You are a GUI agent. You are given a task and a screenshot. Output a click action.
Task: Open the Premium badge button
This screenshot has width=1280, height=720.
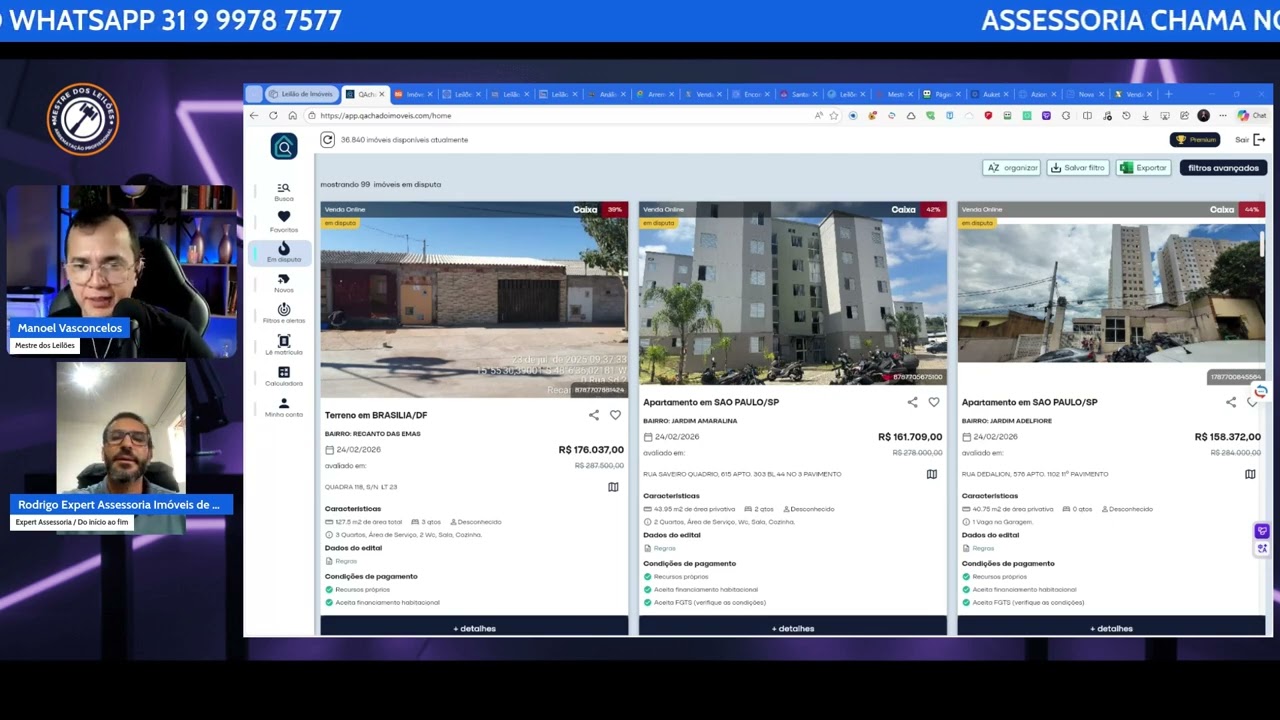[x=1195, y=140]
